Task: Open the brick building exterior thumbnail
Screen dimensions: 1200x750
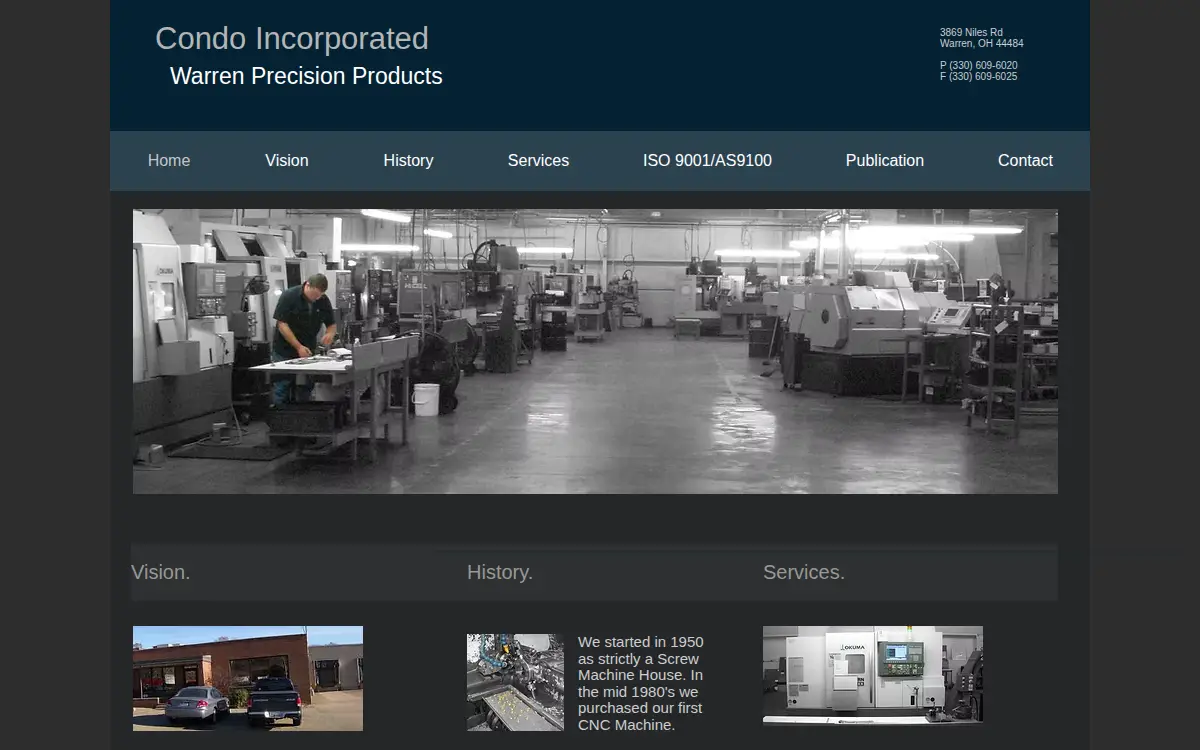Action: point(248,678)
